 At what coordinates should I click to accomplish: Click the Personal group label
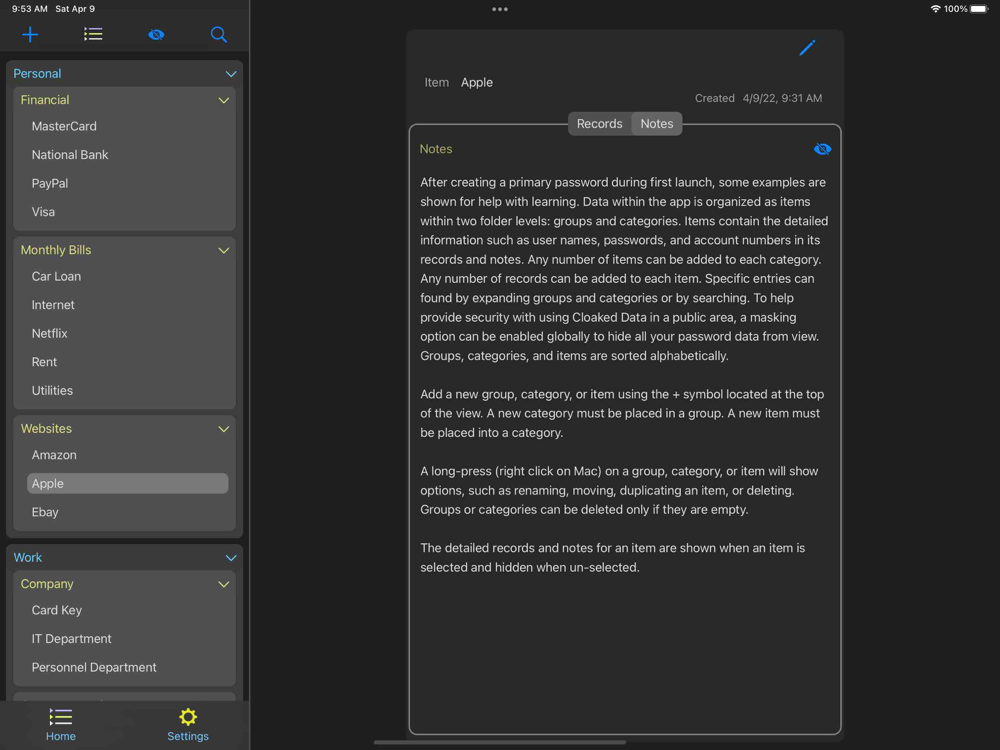click(x=37, y=74)
